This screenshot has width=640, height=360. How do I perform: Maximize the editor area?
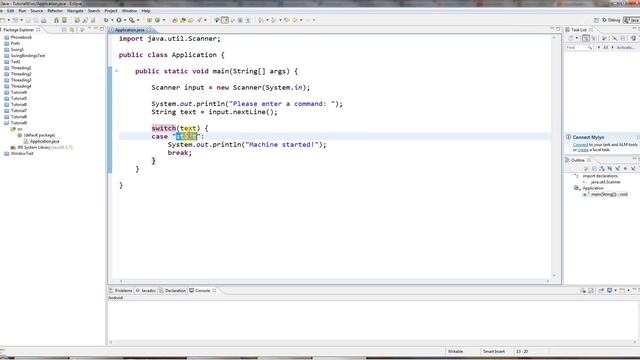coord(558,29)
